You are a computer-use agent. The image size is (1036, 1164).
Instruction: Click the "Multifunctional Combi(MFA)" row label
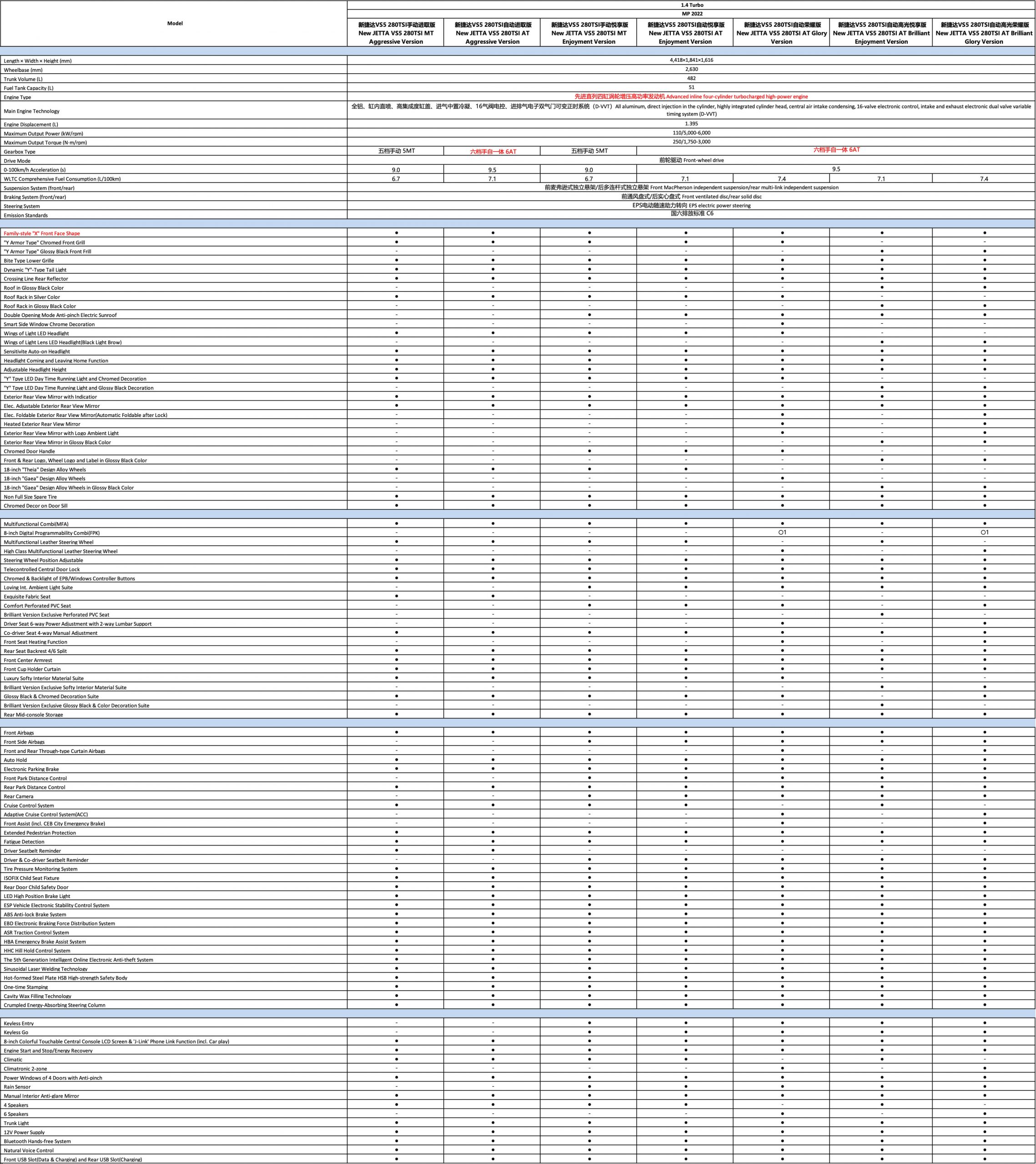click(36, 524)
